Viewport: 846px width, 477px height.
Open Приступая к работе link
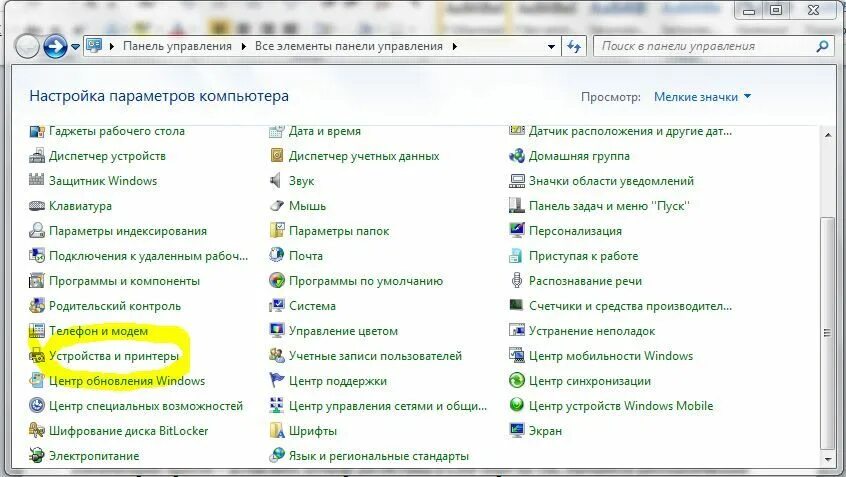click(583, 256)
